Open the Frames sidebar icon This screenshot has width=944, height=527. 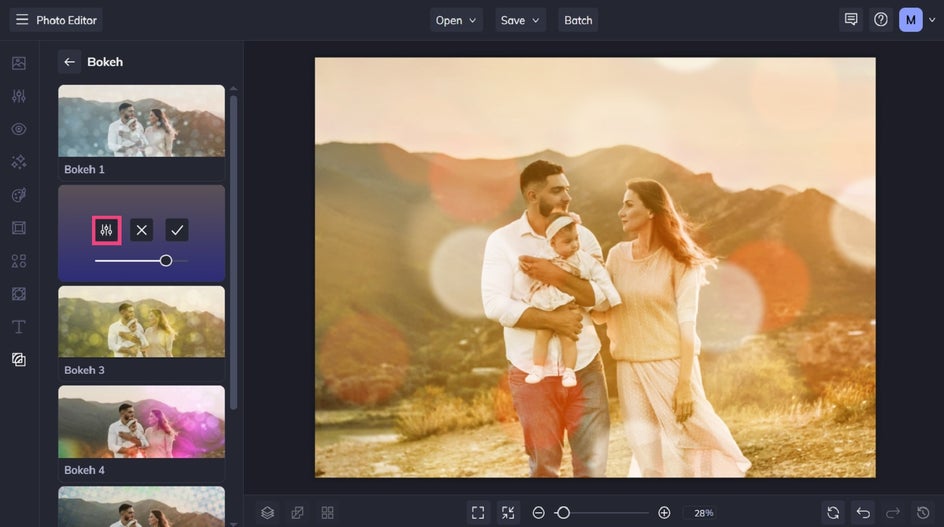tap(19, 228)
